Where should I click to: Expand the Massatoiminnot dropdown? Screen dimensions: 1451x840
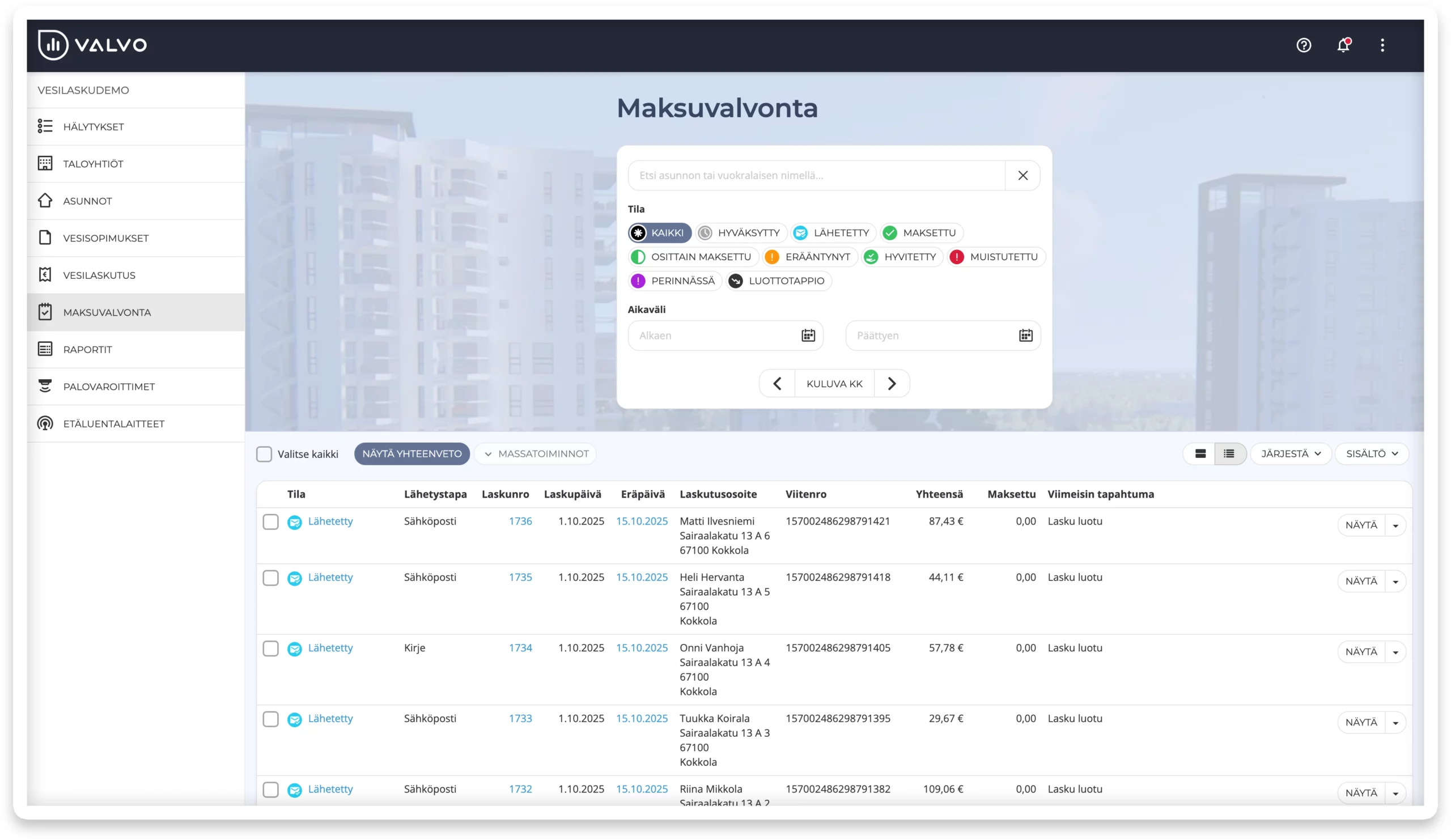tap(536, 453)
